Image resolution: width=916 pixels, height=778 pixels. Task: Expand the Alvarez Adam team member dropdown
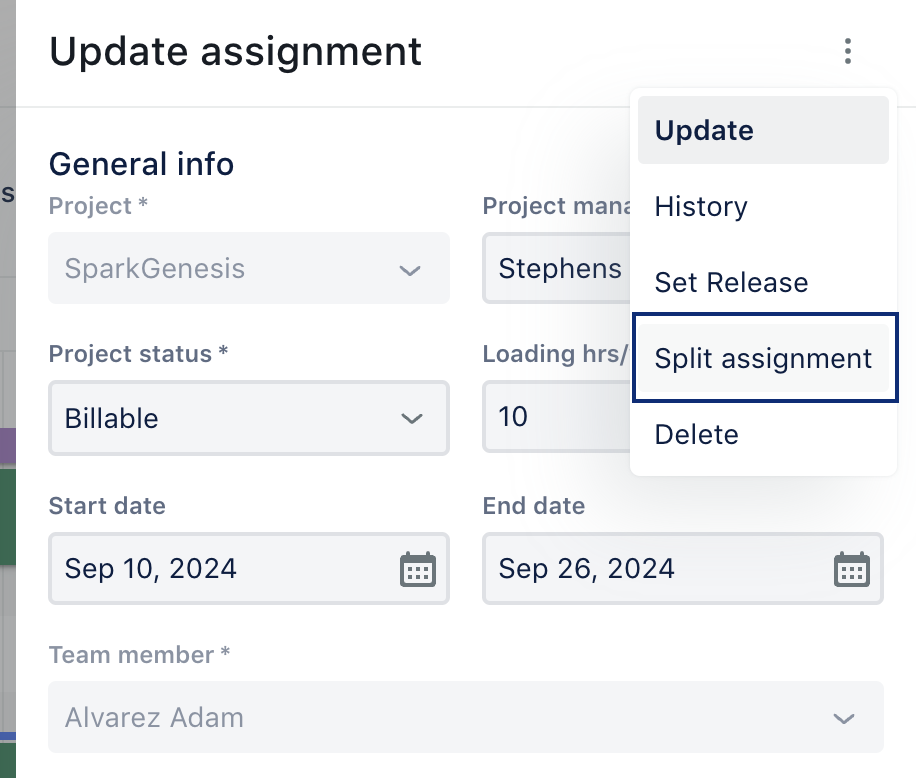[x=844, y=718]
